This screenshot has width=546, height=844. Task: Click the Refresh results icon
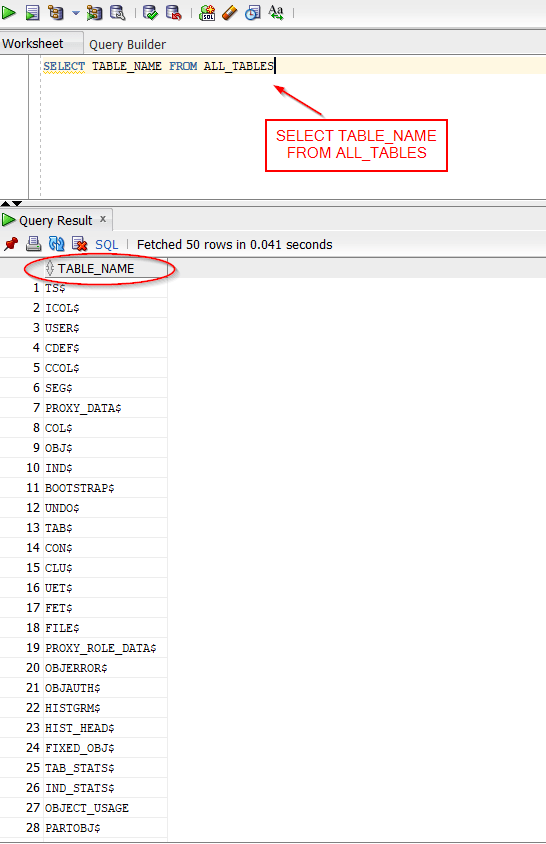tap(57, 244)
